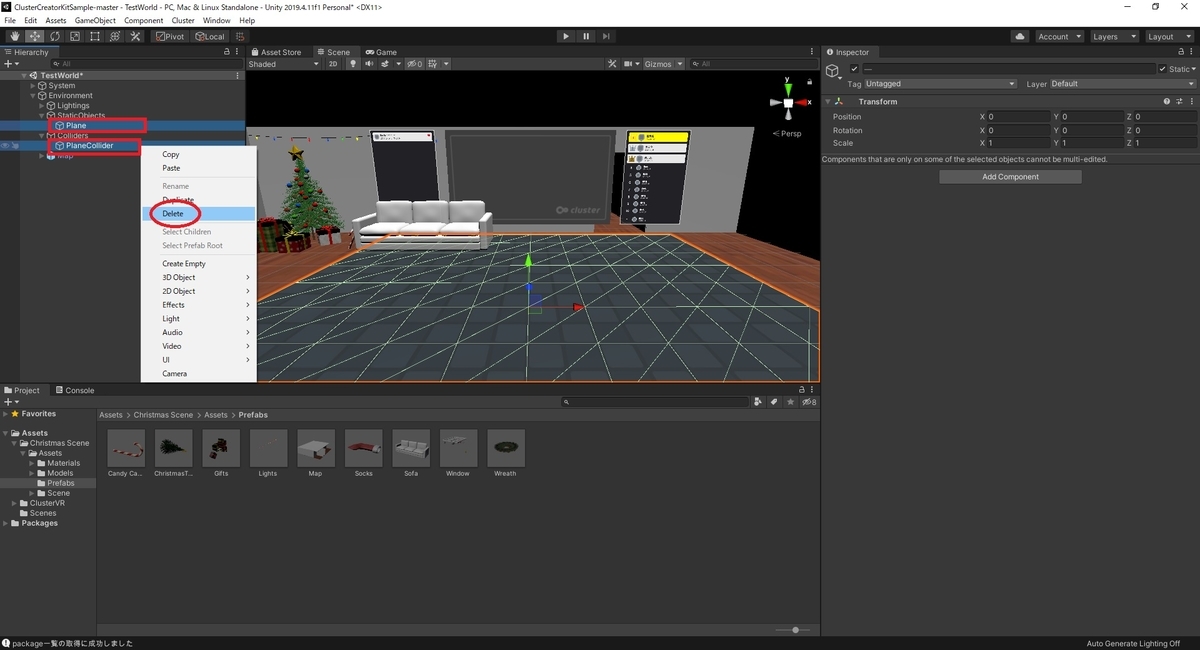Collapse the Transform component foldout
The width and height of the screenshot is (1200, 650).
(x=828, y=101)
